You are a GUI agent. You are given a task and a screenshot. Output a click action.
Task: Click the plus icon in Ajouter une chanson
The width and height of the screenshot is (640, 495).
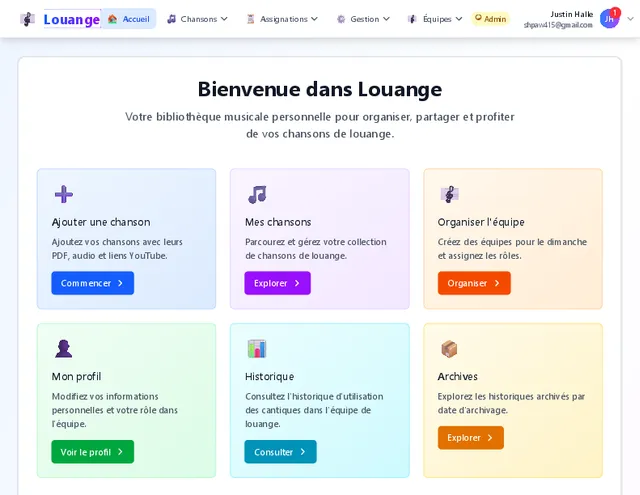point(63,194)
